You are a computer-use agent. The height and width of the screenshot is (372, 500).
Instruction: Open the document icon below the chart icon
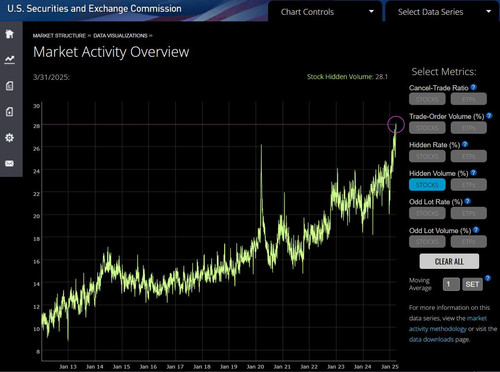coord(10,86)
